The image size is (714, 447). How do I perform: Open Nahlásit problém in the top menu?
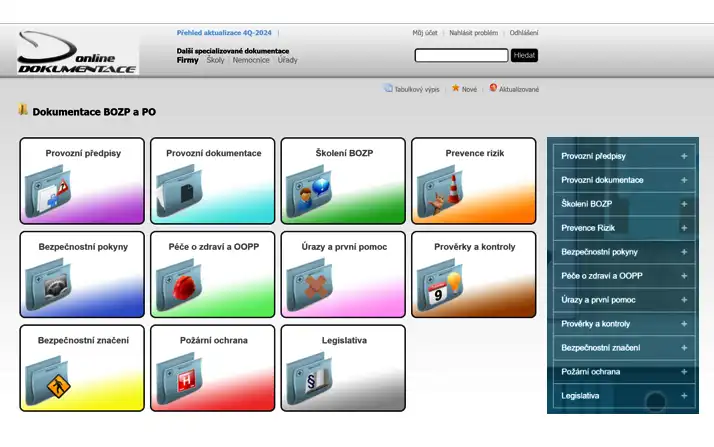474,33
